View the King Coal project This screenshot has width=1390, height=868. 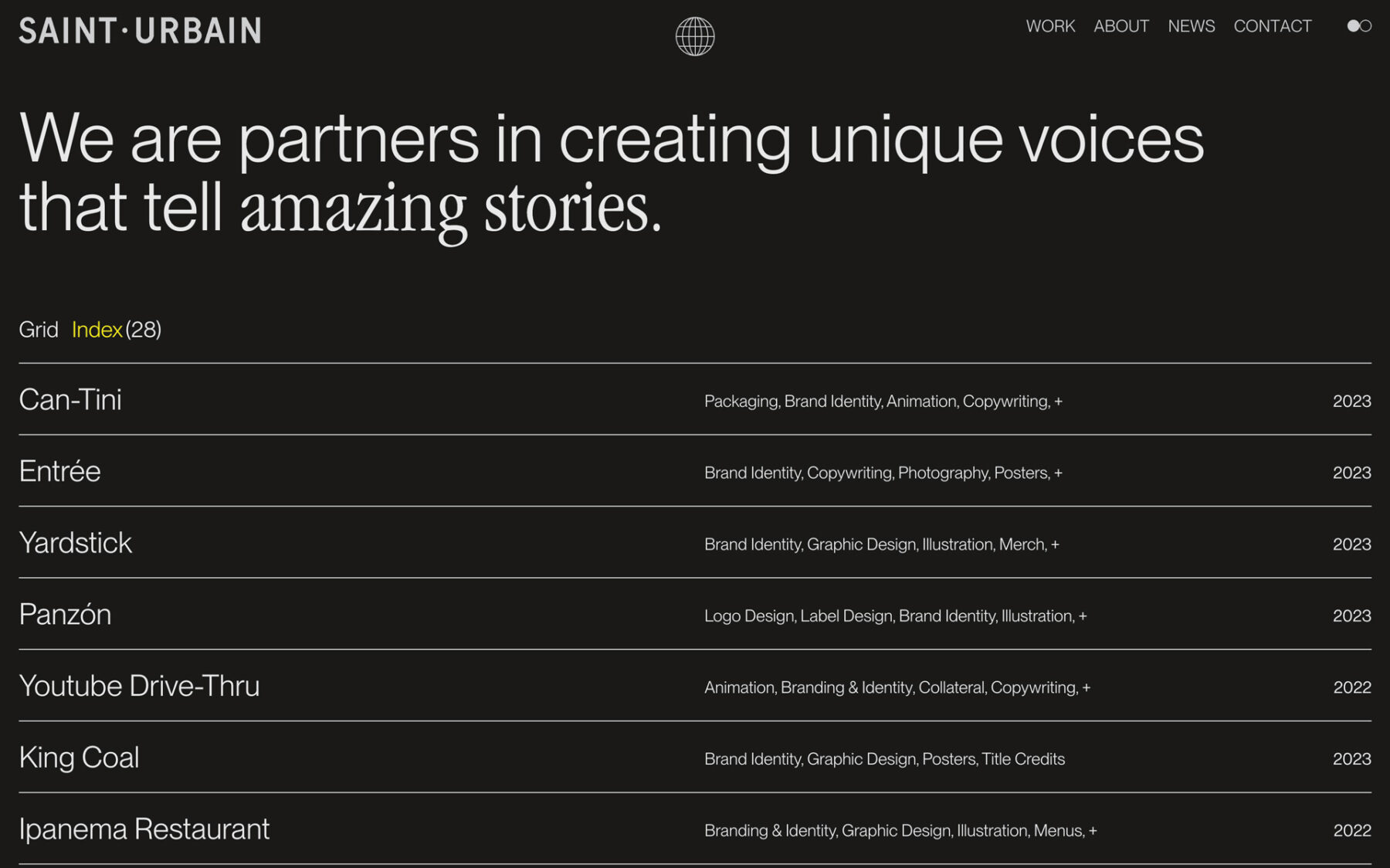80,758
